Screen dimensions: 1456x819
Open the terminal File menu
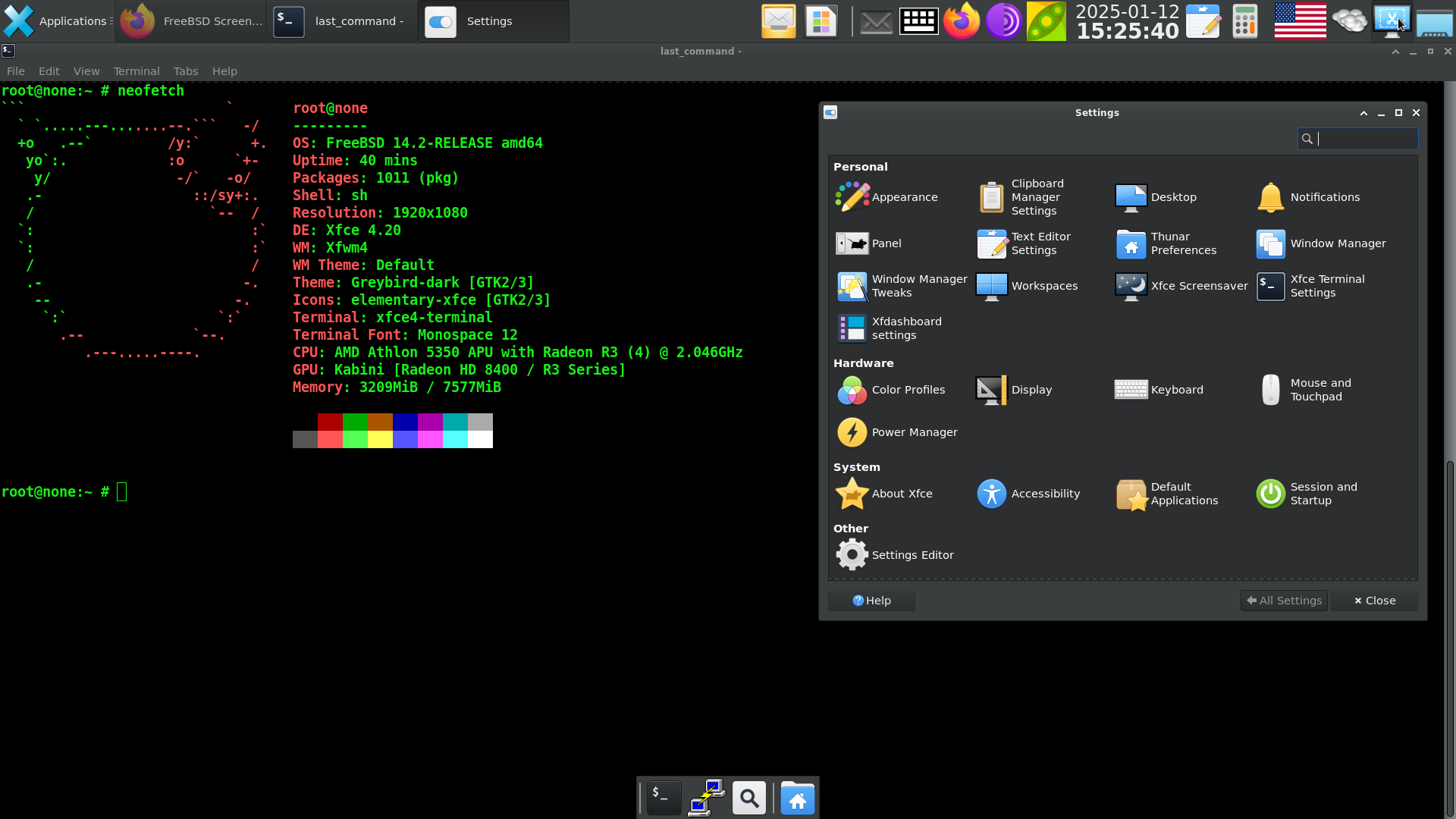[16, 71]
